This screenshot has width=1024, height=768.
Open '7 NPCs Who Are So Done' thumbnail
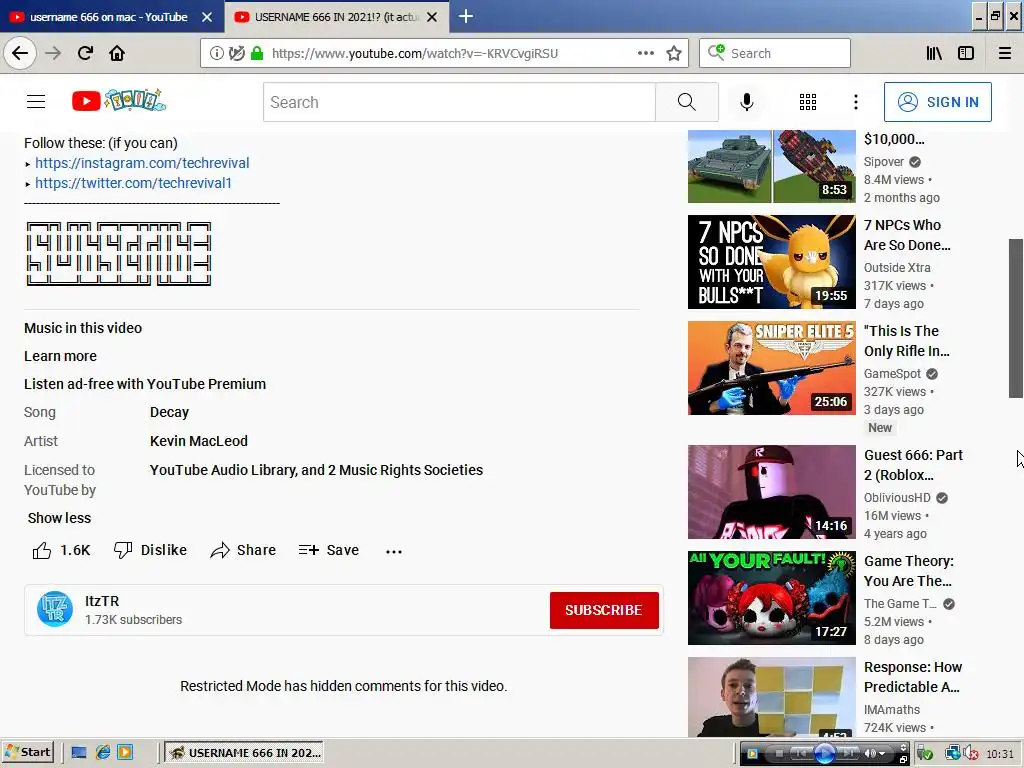pos(771,262)
